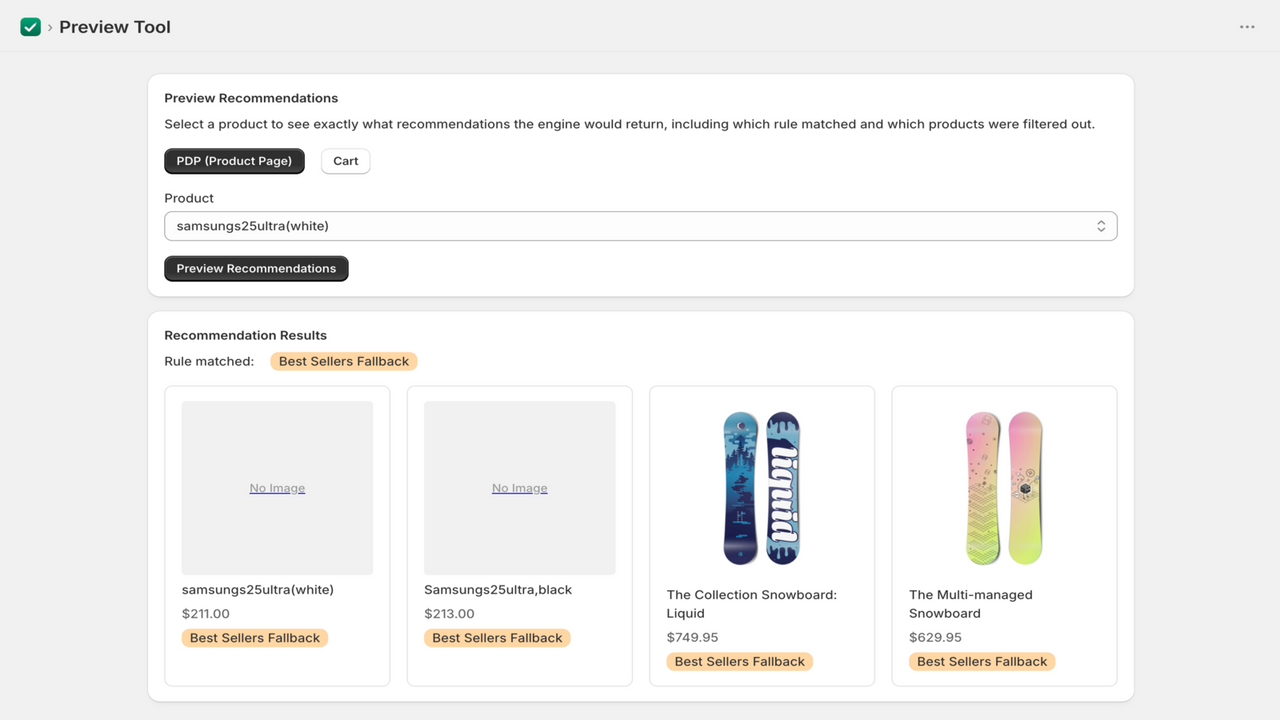
Task: Click the Product dropdown up-down arrows
Action: [x=1101, y=226]
